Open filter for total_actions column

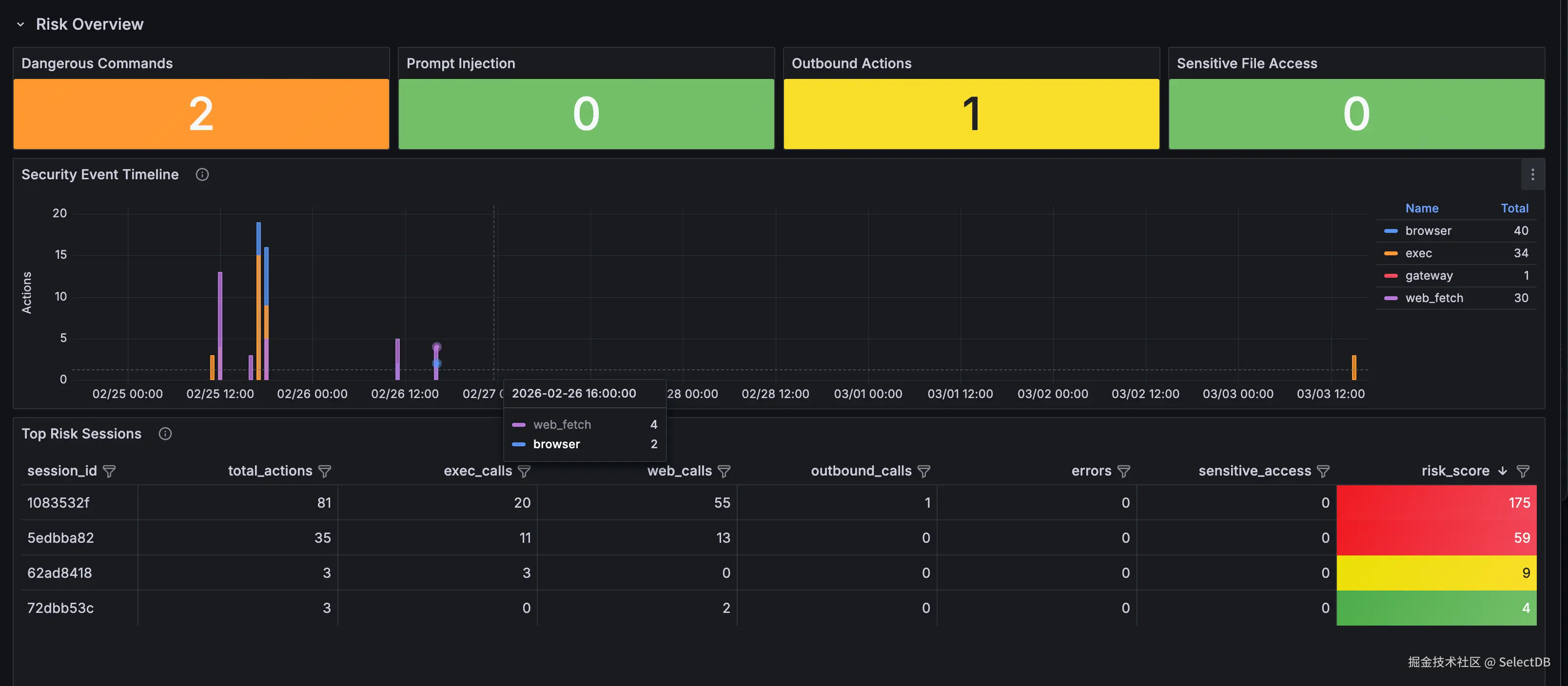point(325,471)
